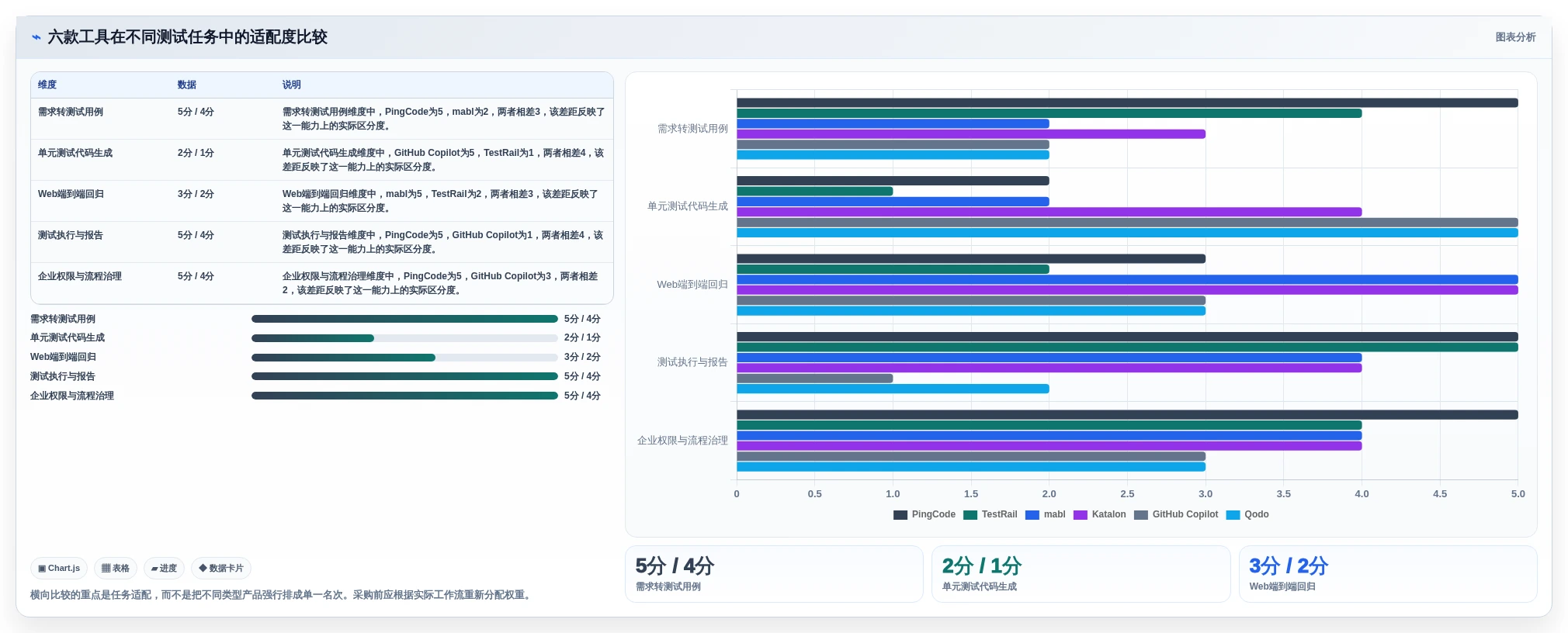
Task: Click the description mentioning PingCode为5，mabl为2
Action: click(x=444, y=119)
